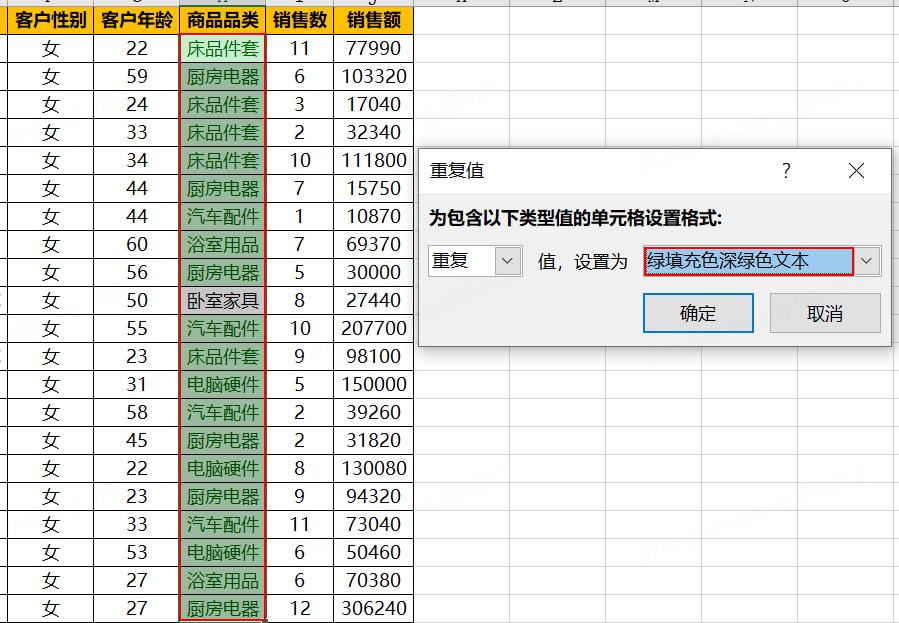Click the cell with value 111800
Image resolution: width=899 pixels, height=623 pixels.
[373, 160]
